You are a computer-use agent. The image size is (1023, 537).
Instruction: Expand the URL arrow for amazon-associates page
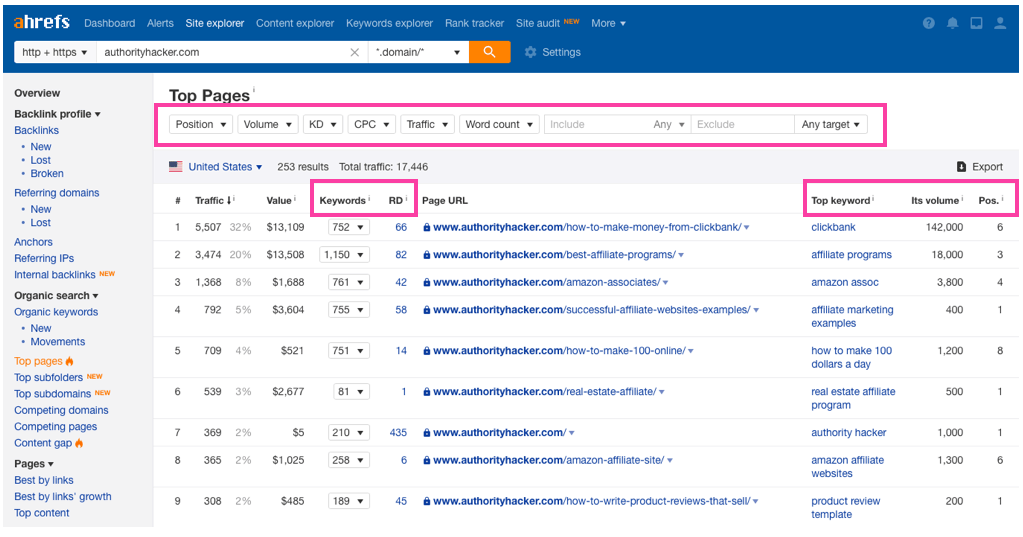coord(665,283)
